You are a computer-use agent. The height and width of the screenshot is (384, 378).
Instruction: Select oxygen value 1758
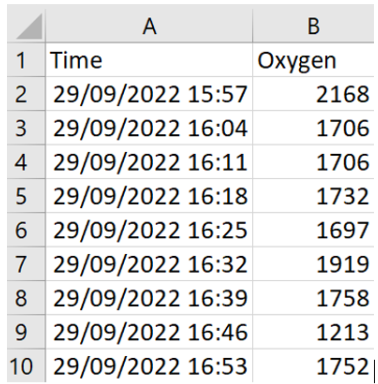pos(313,298)
